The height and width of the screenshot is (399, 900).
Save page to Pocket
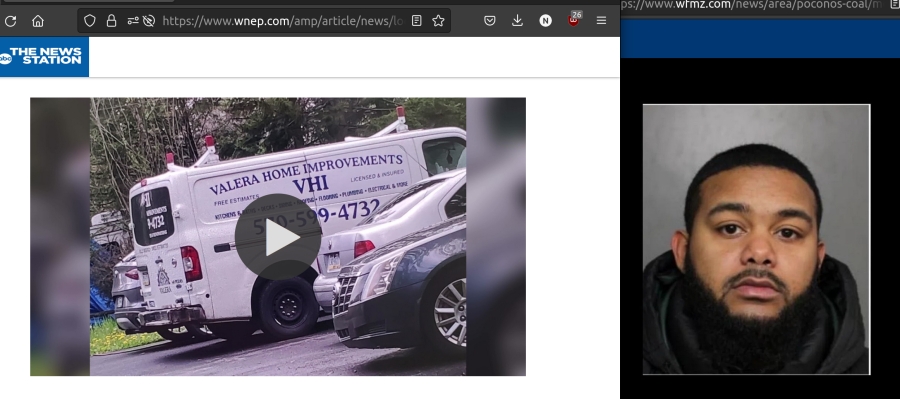click(490, 21)
